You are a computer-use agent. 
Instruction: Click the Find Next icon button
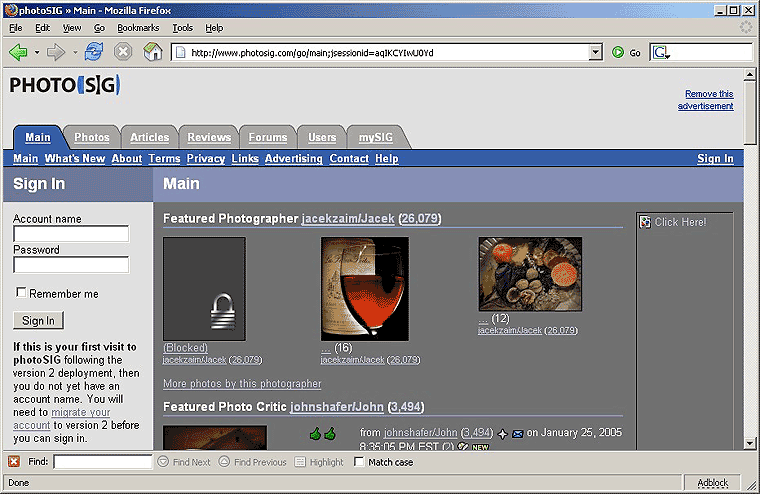click(163, 462)
